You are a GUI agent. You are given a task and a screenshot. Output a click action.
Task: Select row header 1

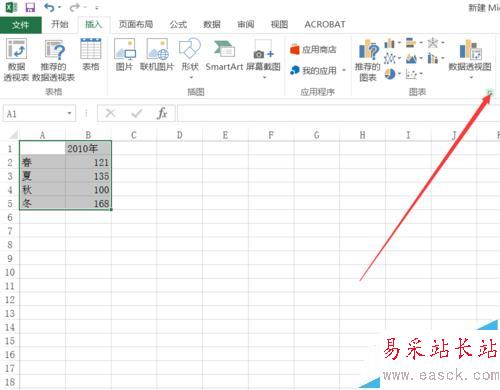tap(10, 148)
